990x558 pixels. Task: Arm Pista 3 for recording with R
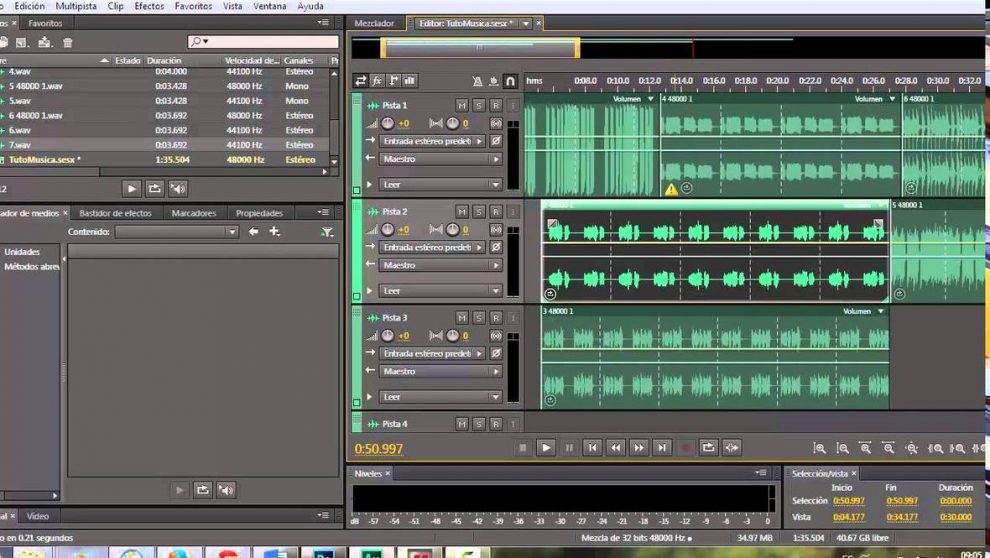[x=496, y=317]
